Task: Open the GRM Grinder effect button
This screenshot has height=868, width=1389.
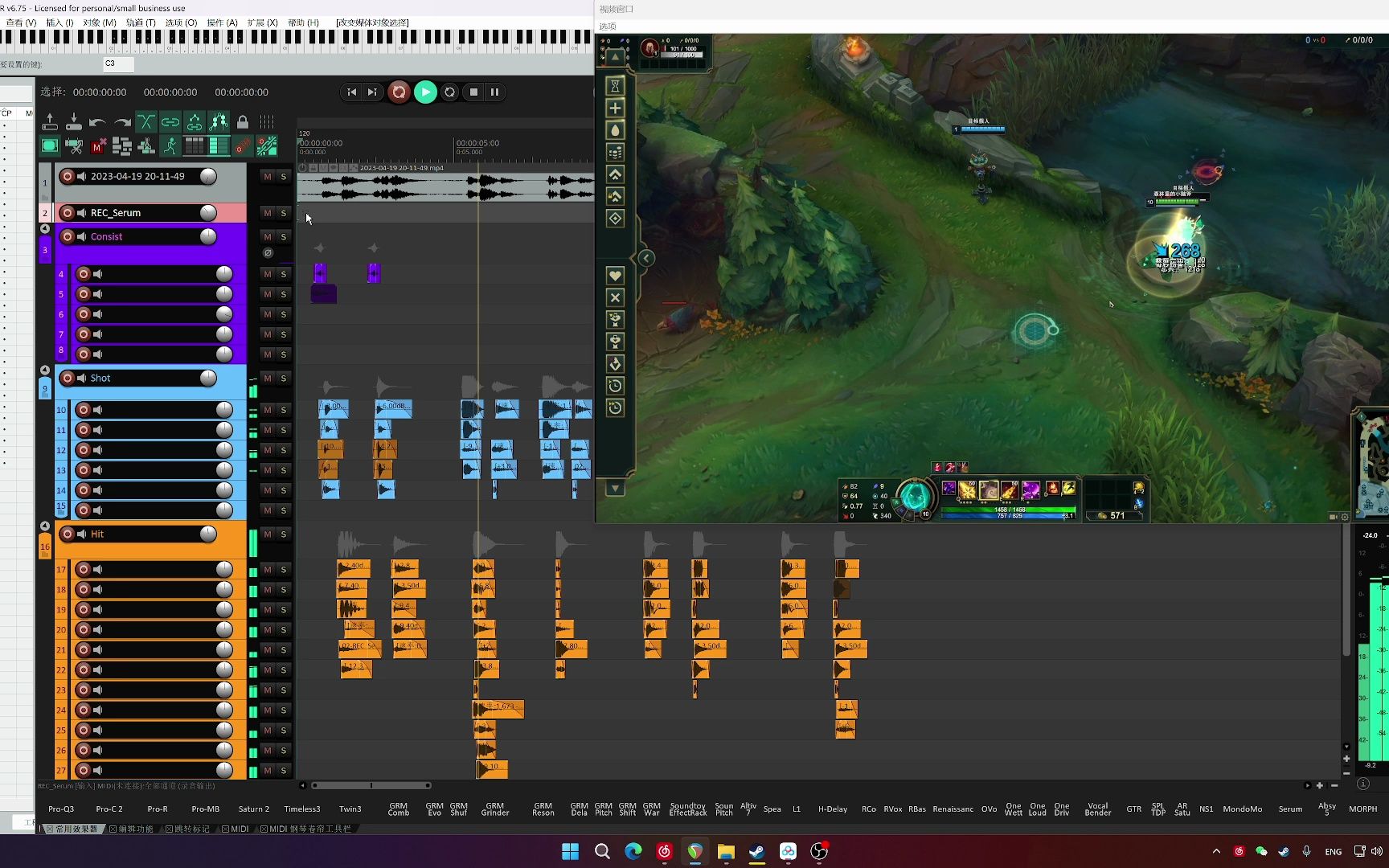Action: (x=495, y=809)
